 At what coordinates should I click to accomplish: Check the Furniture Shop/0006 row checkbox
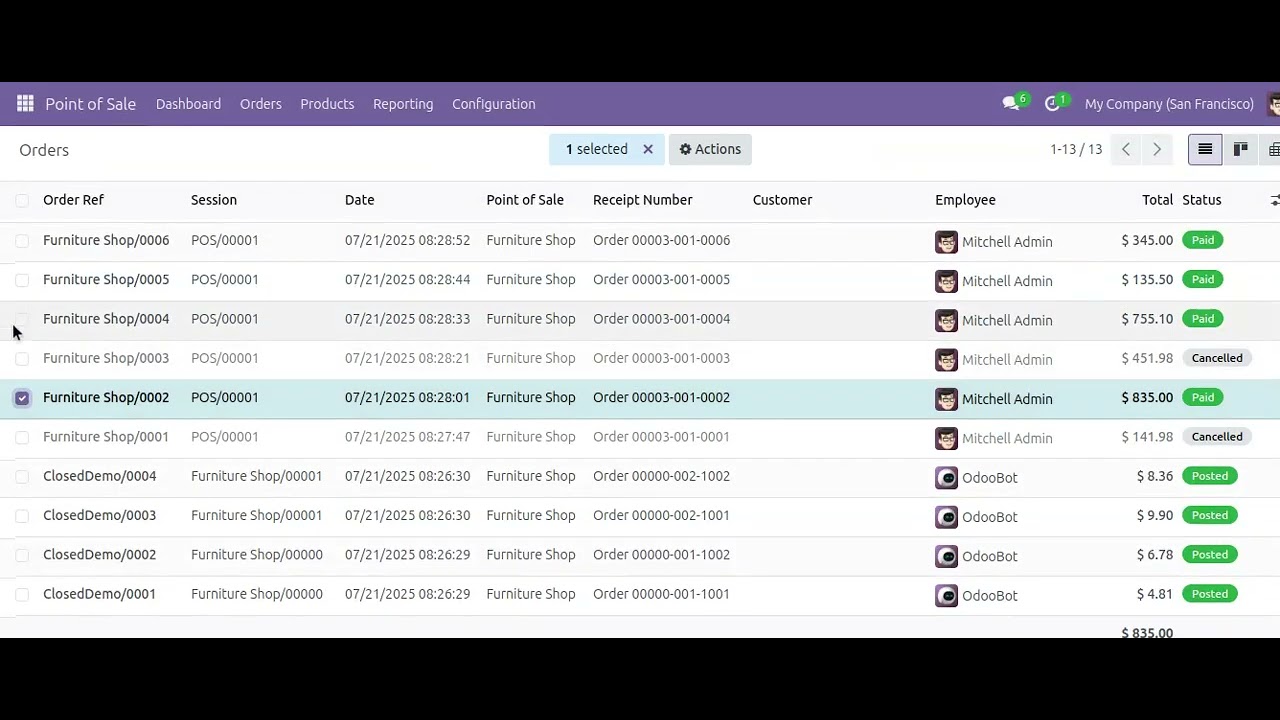(x=22, y=240)
